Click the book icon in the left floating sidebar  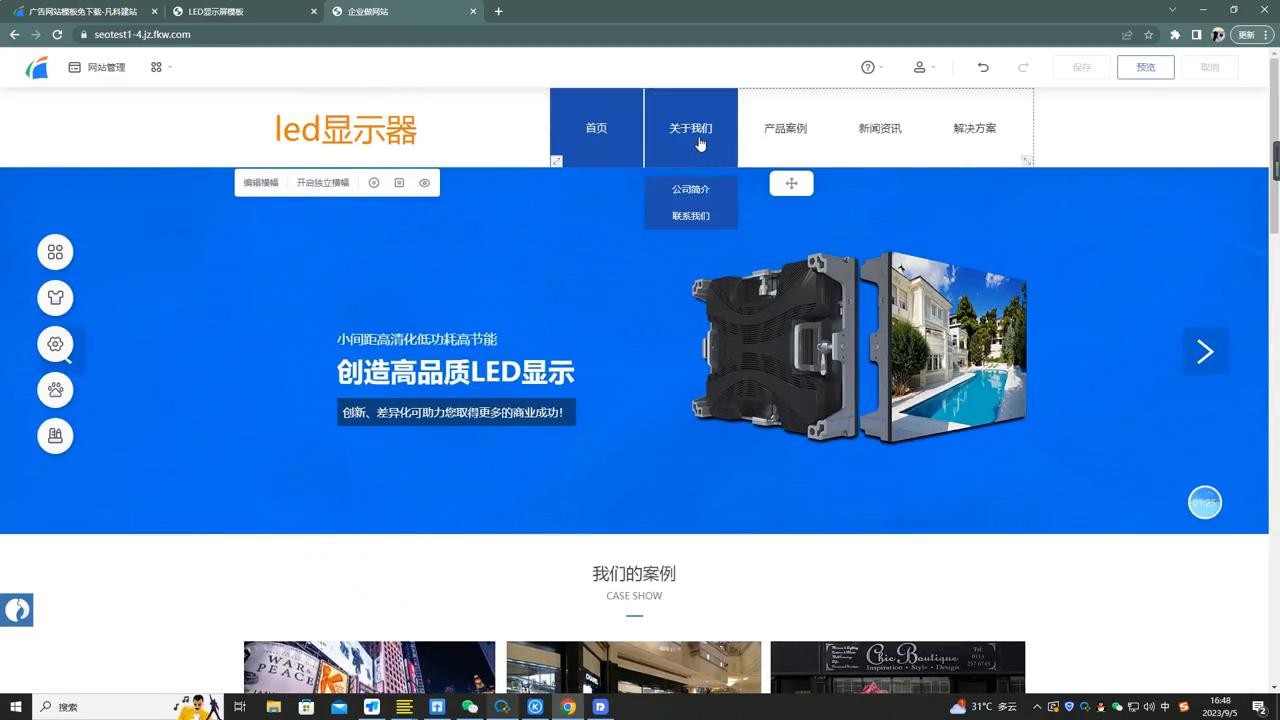55,435
